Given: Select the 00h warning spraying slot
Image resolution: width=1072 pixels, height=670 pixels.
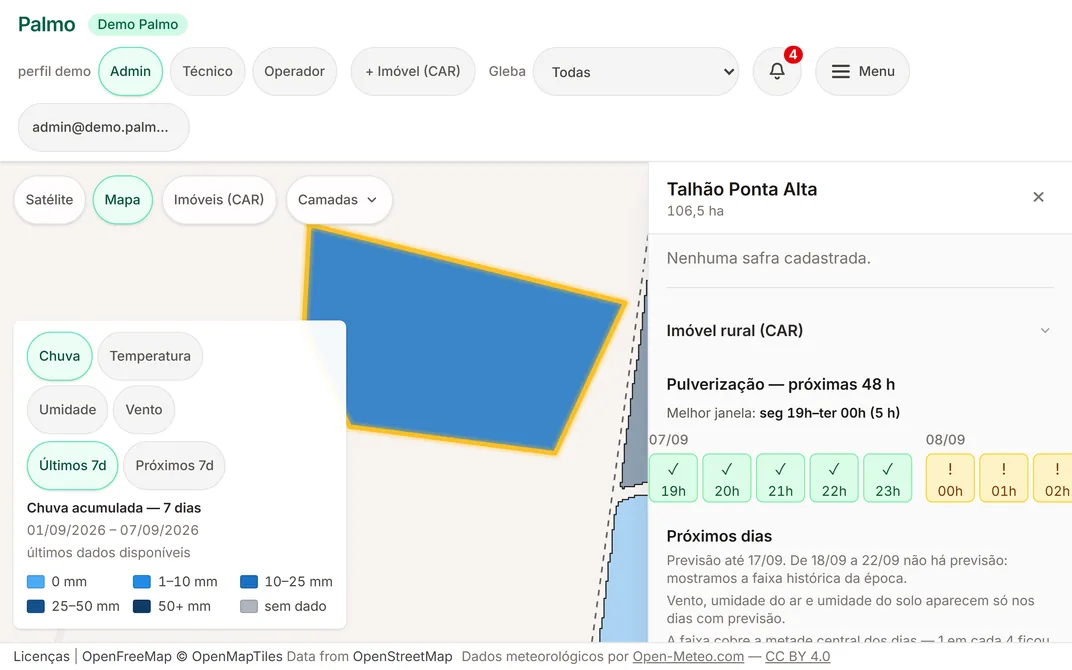Looking at the screenshot, I should click(x=950, y=478).
